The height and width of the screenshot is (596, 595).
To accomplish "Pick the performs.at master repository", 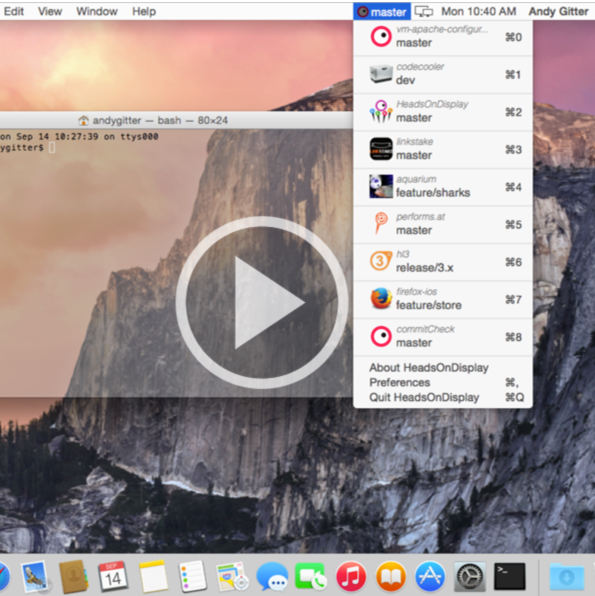I will coord(443,224).
